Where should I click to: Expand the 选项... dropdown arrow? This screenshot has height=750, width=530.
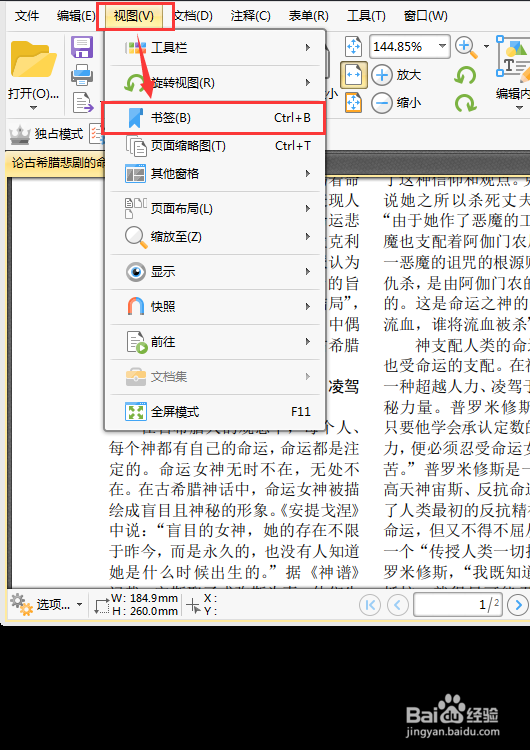click(x=79, y=605)
